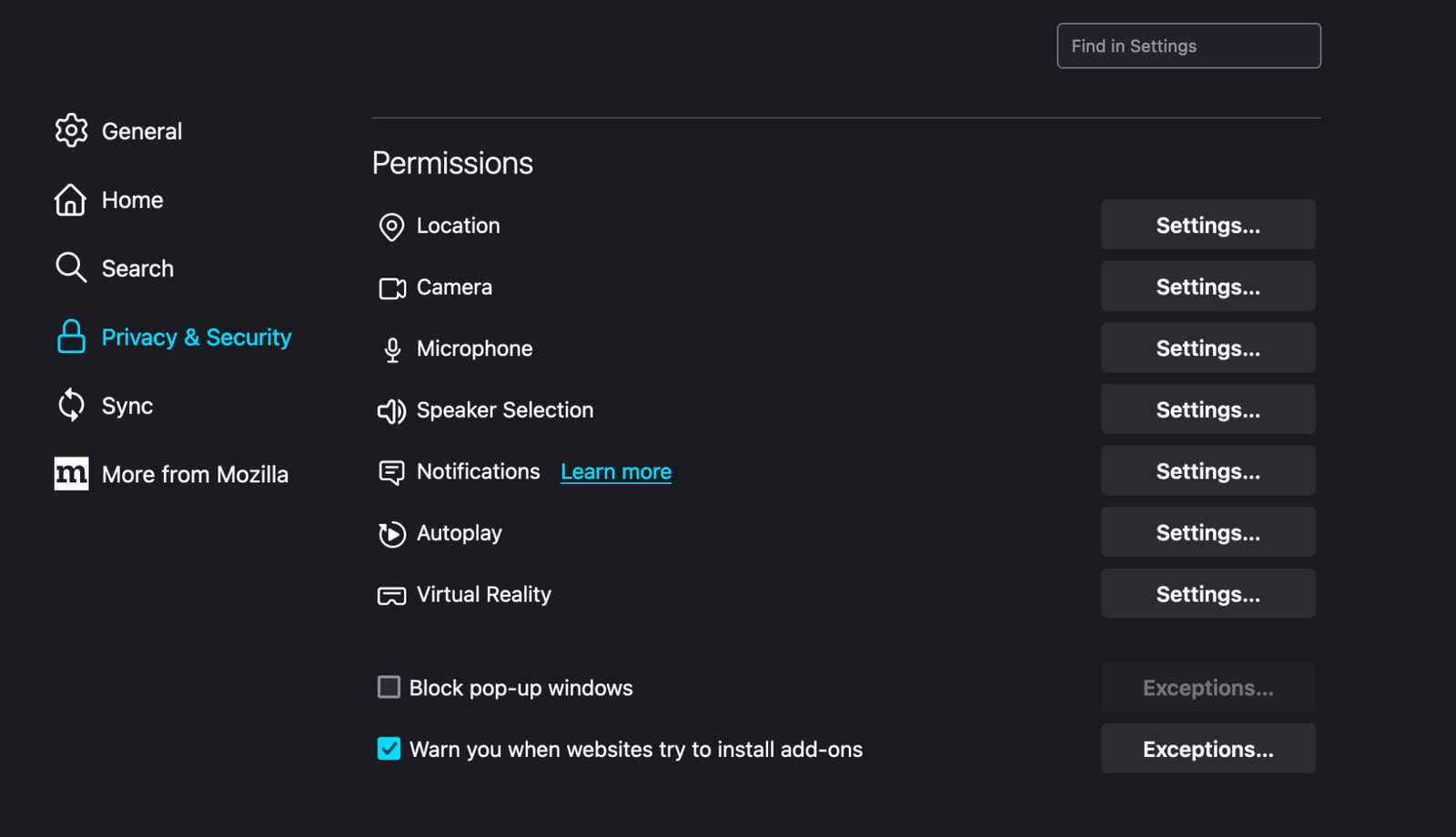The image size is (1456, 837).
Task: Click the Block pop-up windows label
Action: (x=521, y=688)
